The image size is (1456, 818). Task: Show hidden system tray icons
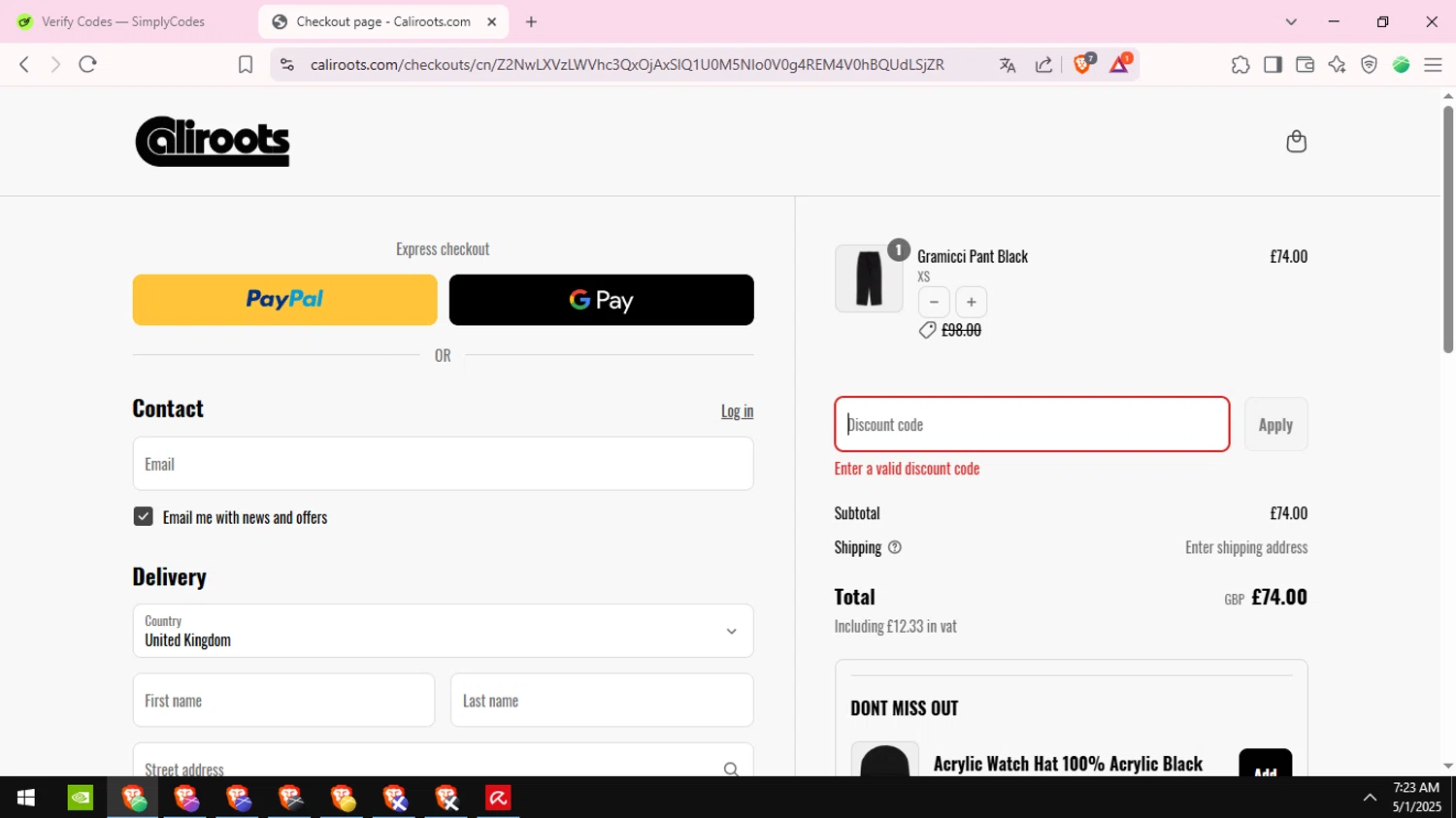coord(1370,798)
